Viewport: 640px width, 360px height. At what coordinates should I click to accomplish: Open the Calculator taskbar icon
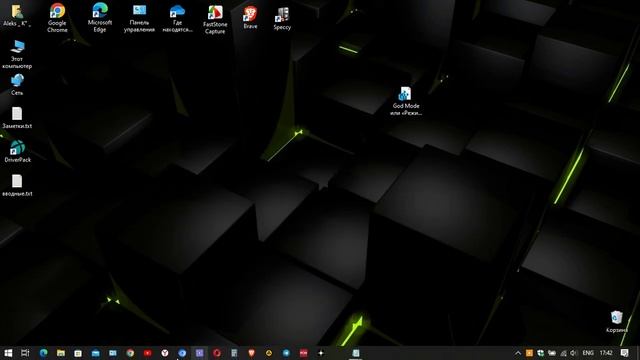coord(234,353)
